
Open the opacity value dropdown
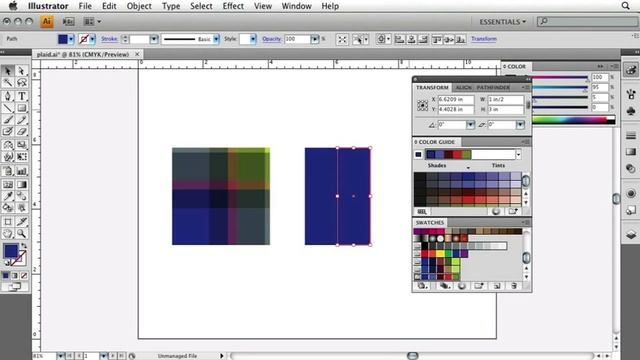tap(315, 39)
